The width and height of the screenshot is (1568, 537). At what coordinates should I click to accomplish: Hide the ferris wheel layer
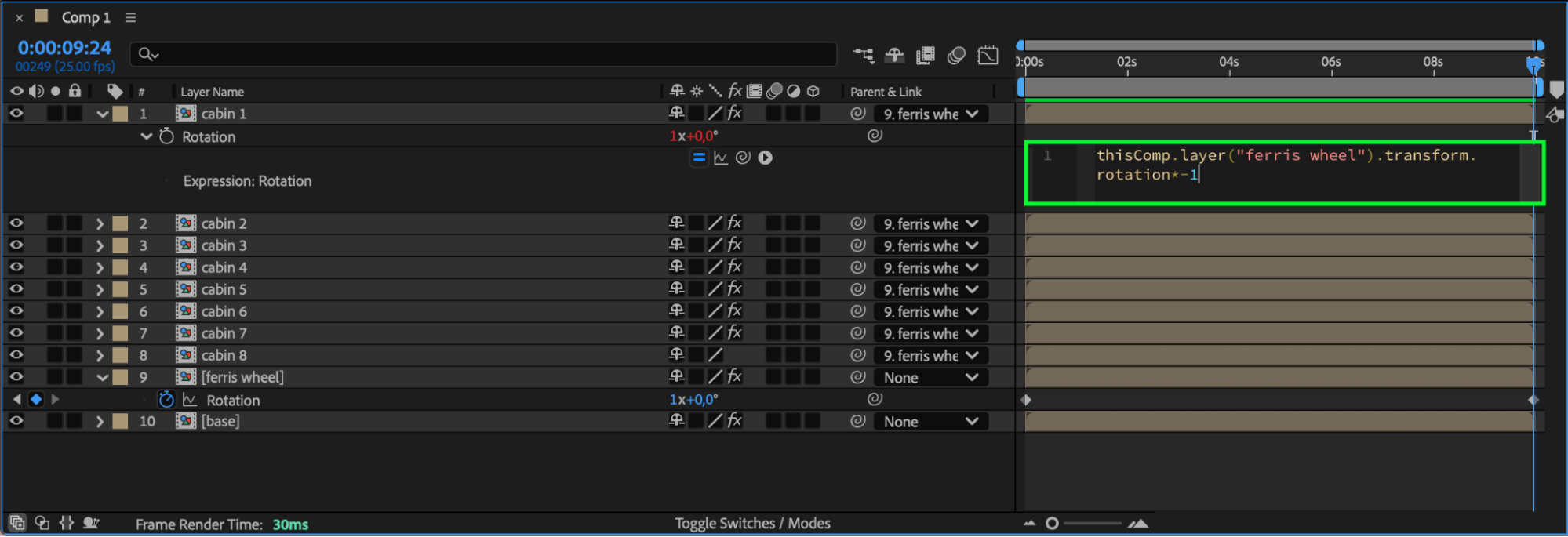coord(16,377)
